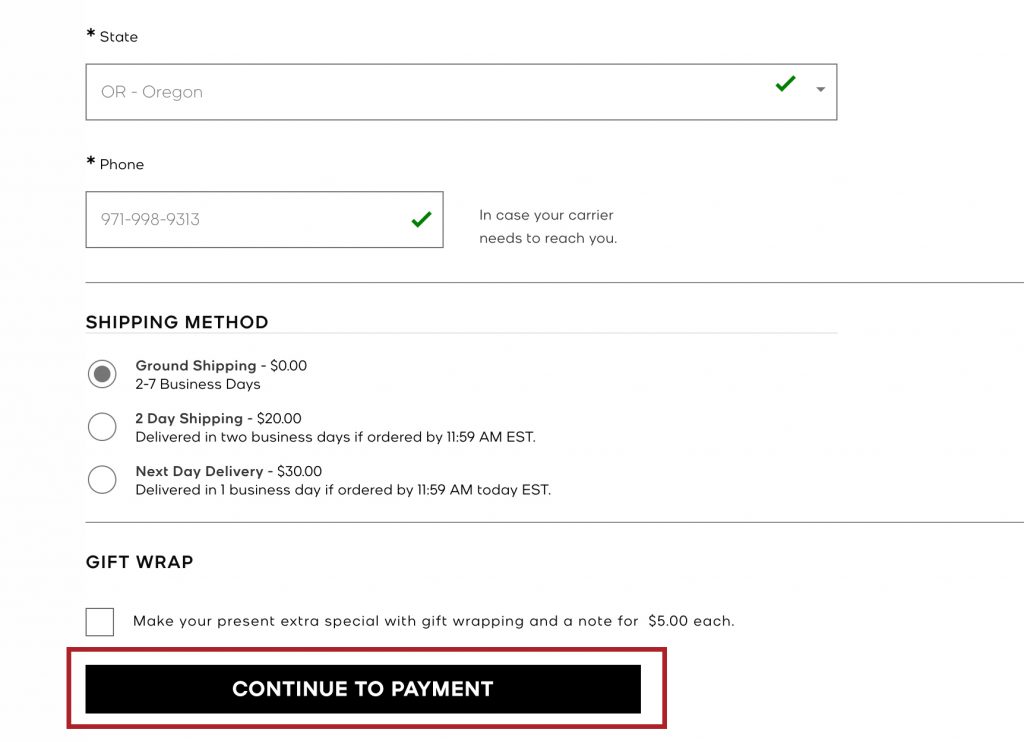Choose the 2 Day Shipping radio button
The height and width of the screenshot is (742, 1024).
point(102,427)
